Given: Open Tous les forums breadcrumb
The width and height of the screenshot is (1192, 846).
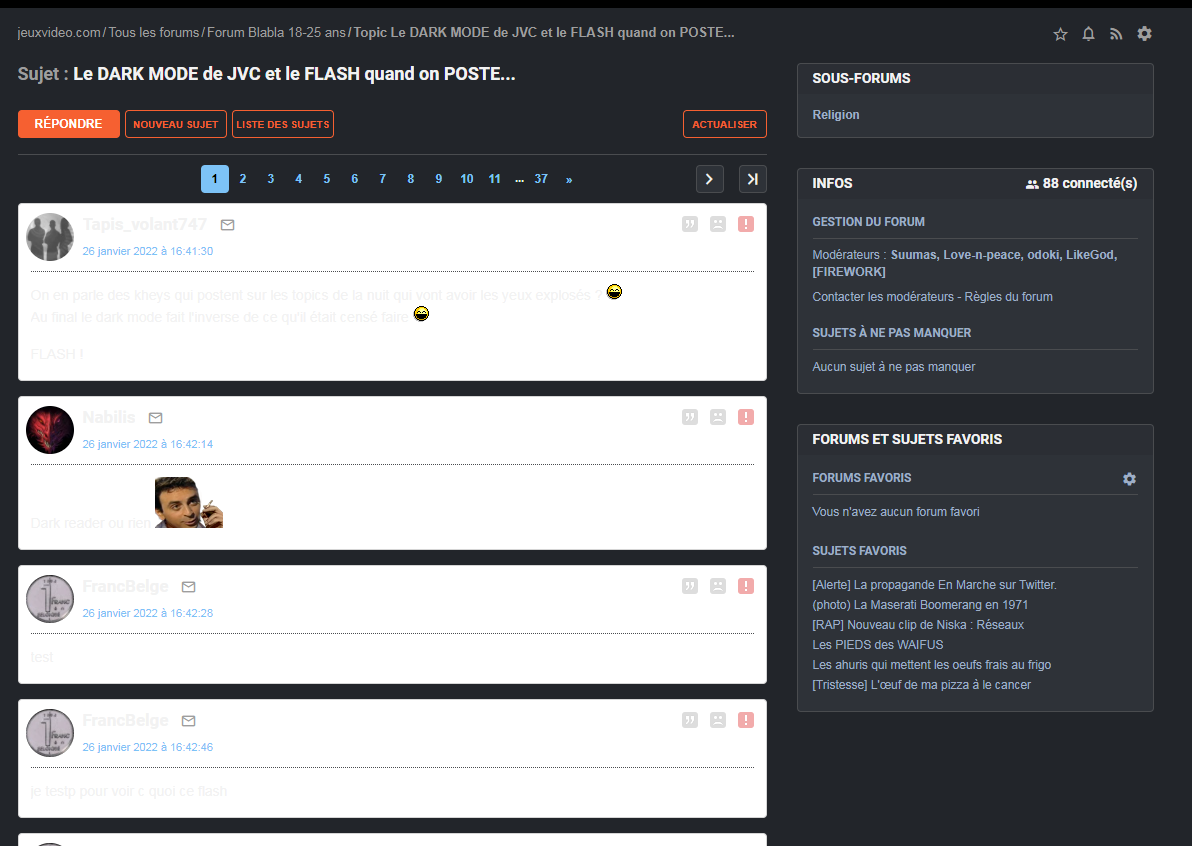Looking at the screenshot, I should (154, 33).
